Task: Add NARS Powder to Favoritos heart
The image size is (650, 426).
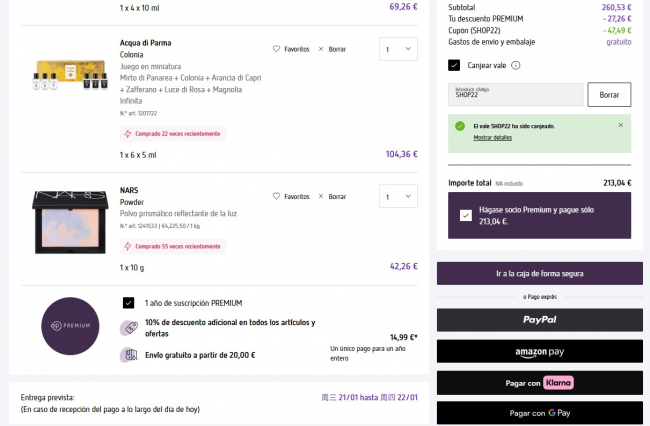Action: [276, 196]
